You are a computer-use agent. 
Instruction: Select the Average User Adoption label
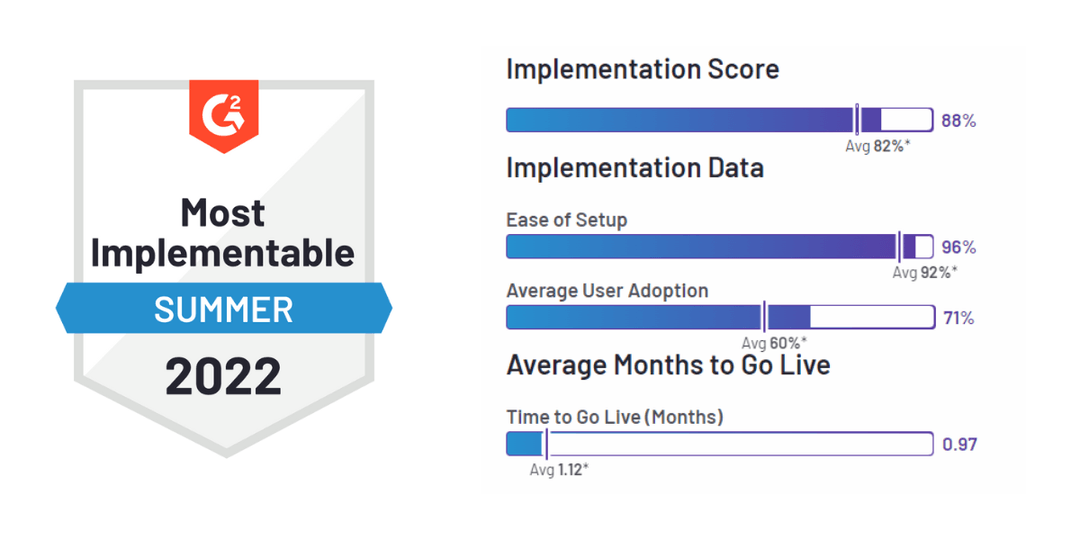608,291
